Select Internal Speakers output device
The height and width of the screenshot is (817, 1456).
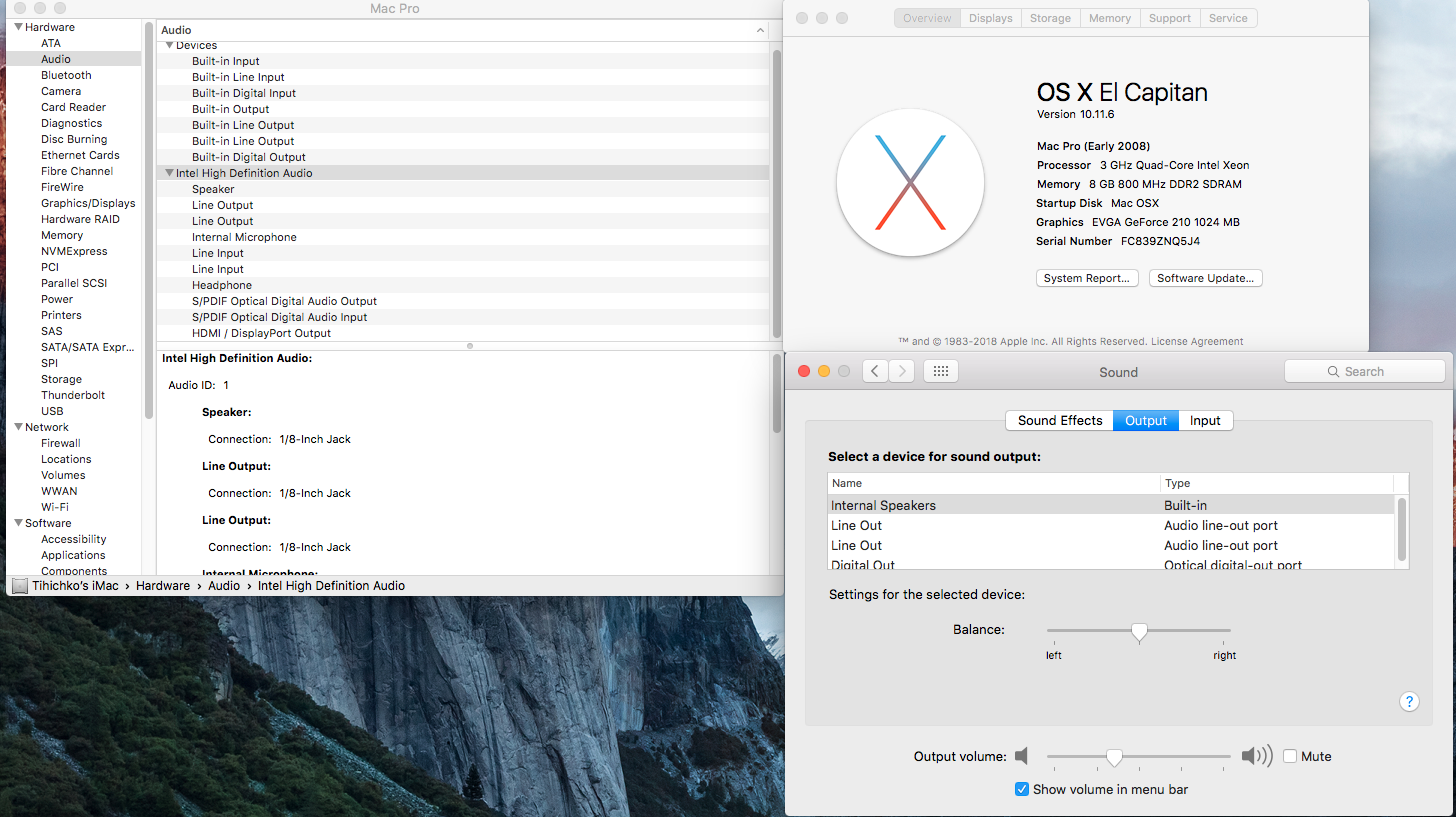click(x=1111, y=505)
